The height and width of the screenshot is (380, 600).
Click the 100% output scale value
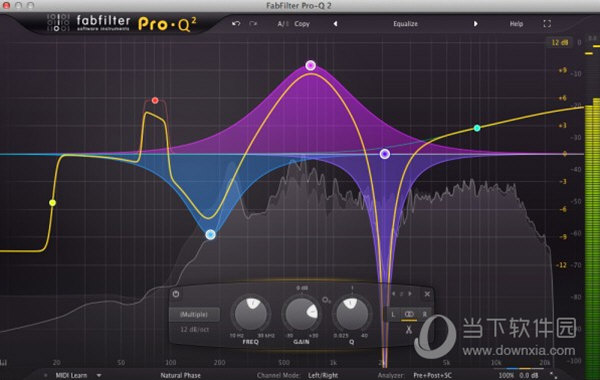tap(506, 375)
